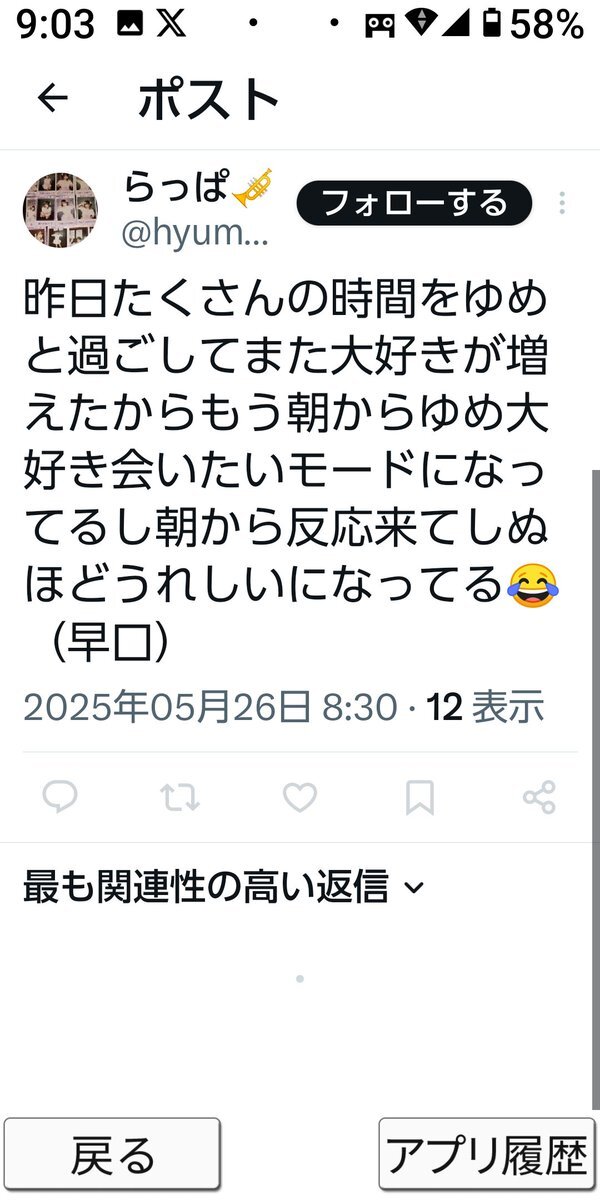Tap the post timestamp 2025年05月26日 8:30
Screen dimensions: 600x1200
(210, 707)
